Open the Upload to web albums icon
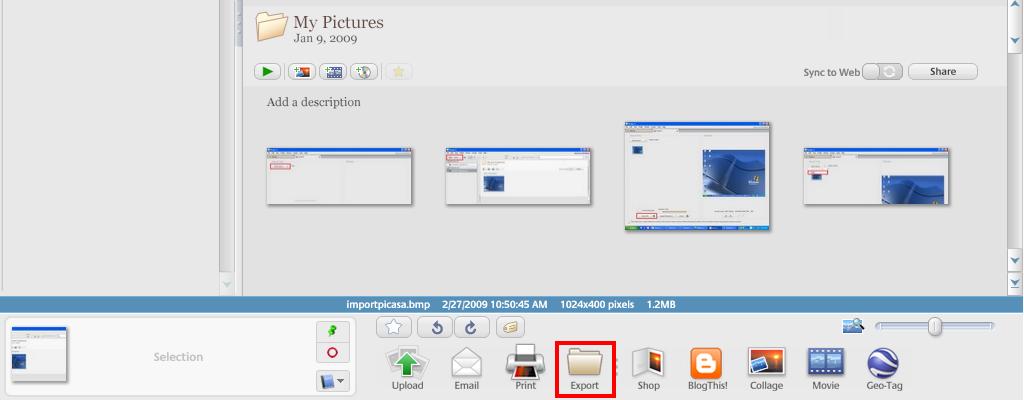This screenshot has width=1024, height=400. (x=407, y=362)
